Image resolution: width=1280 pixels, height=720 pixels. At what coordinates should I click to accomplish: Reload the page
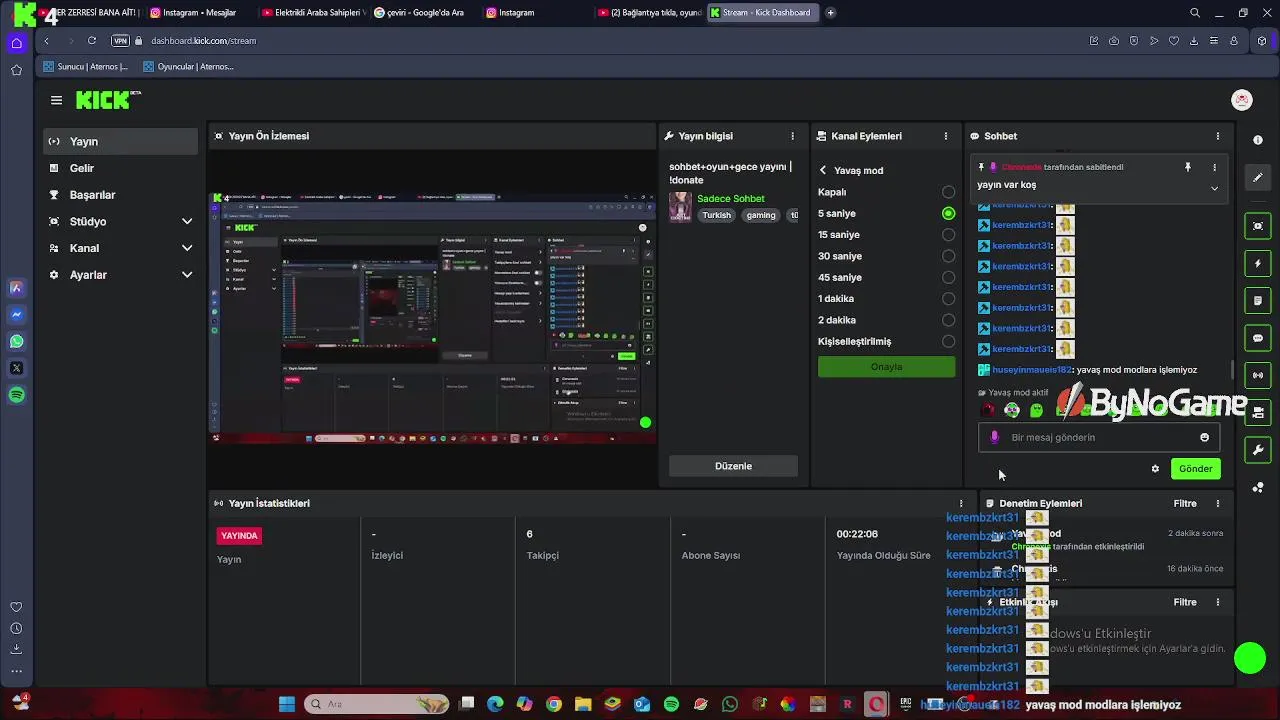tap(91, 41)
